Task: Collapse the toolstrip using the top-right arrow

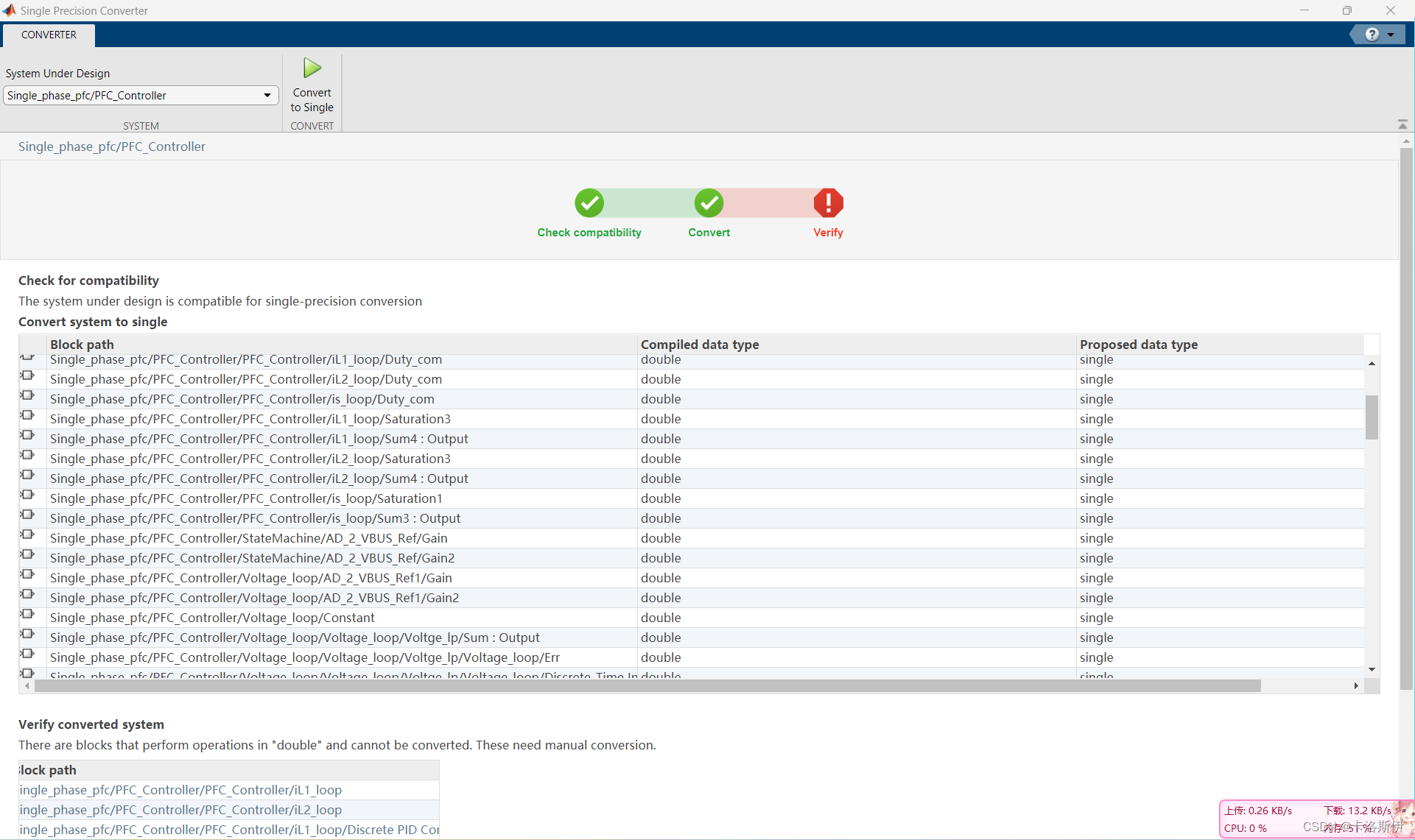Action: [1402, 124]
